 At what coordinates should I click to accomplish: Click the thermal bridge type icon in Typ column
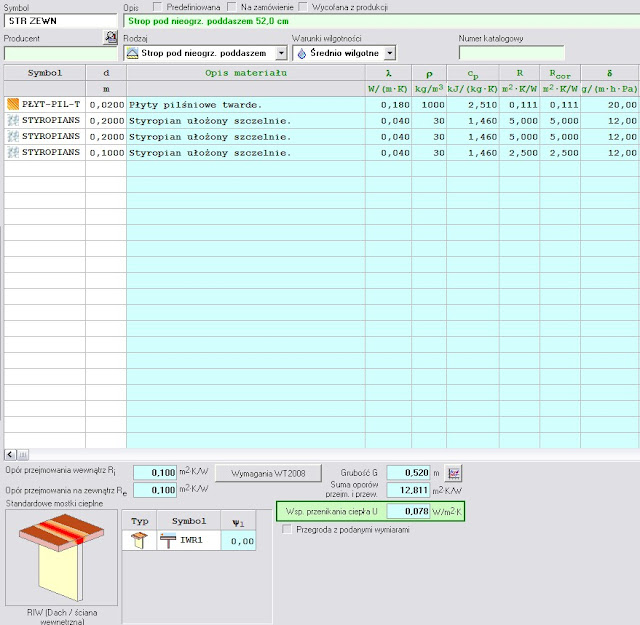point(139,540)
